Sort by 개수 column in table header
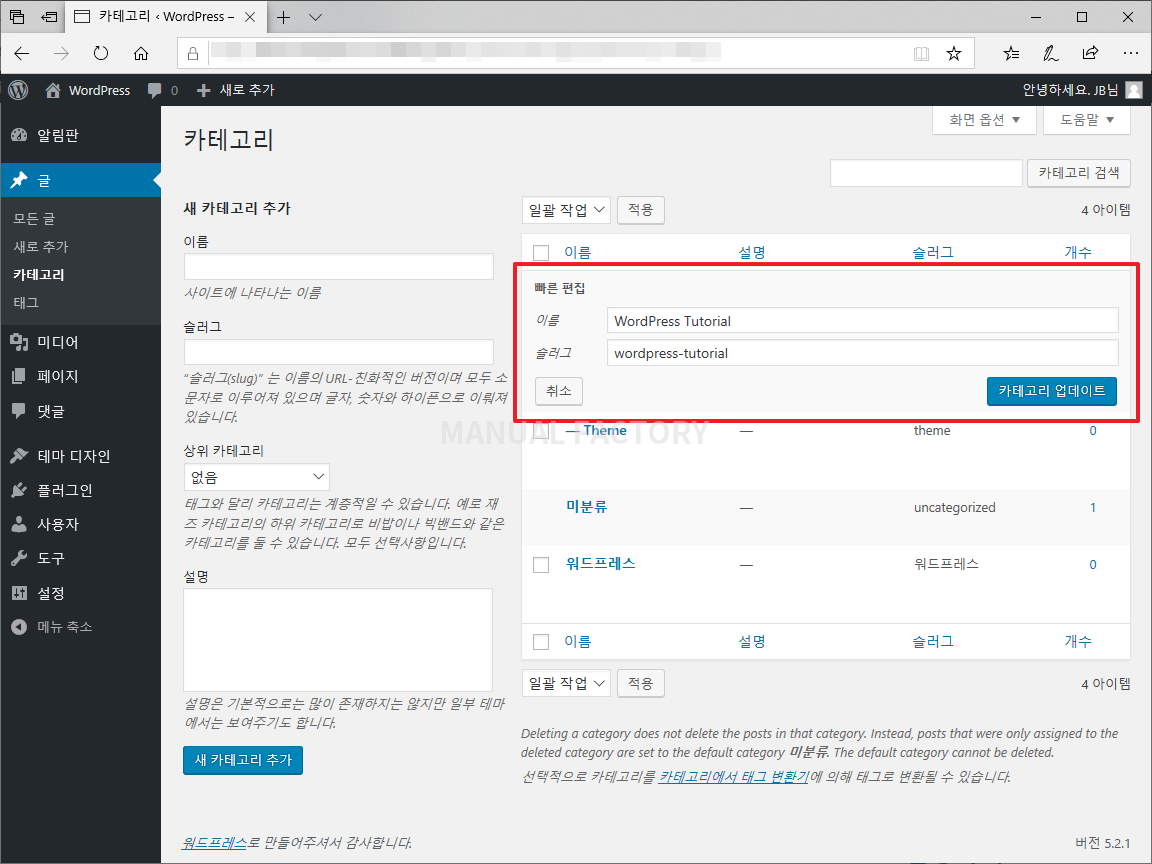The height and width of the screenshot is (864, 1152). tap(1078, 252)
